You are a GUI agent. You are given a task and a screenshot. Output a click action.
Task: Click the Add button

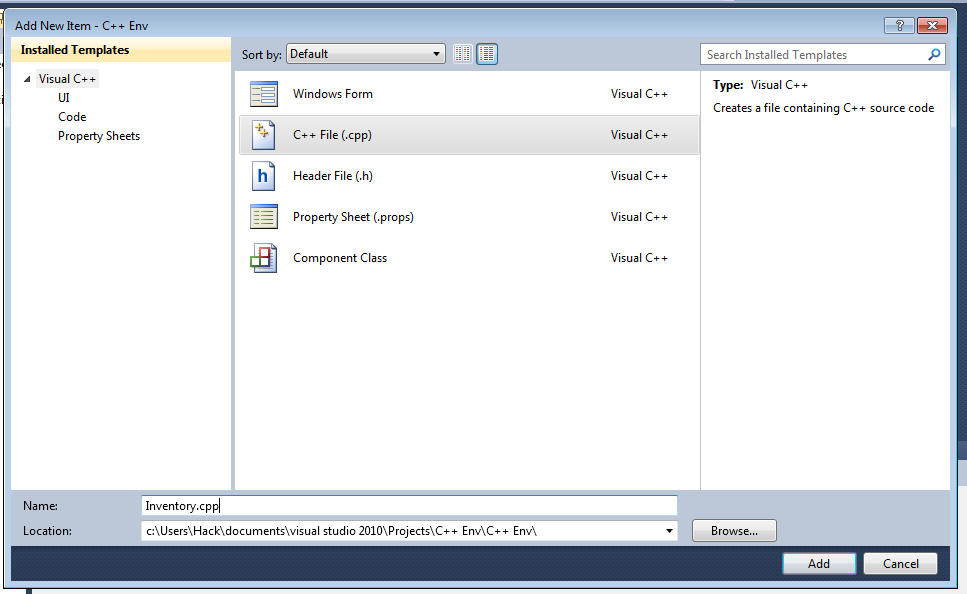(819, 563)
